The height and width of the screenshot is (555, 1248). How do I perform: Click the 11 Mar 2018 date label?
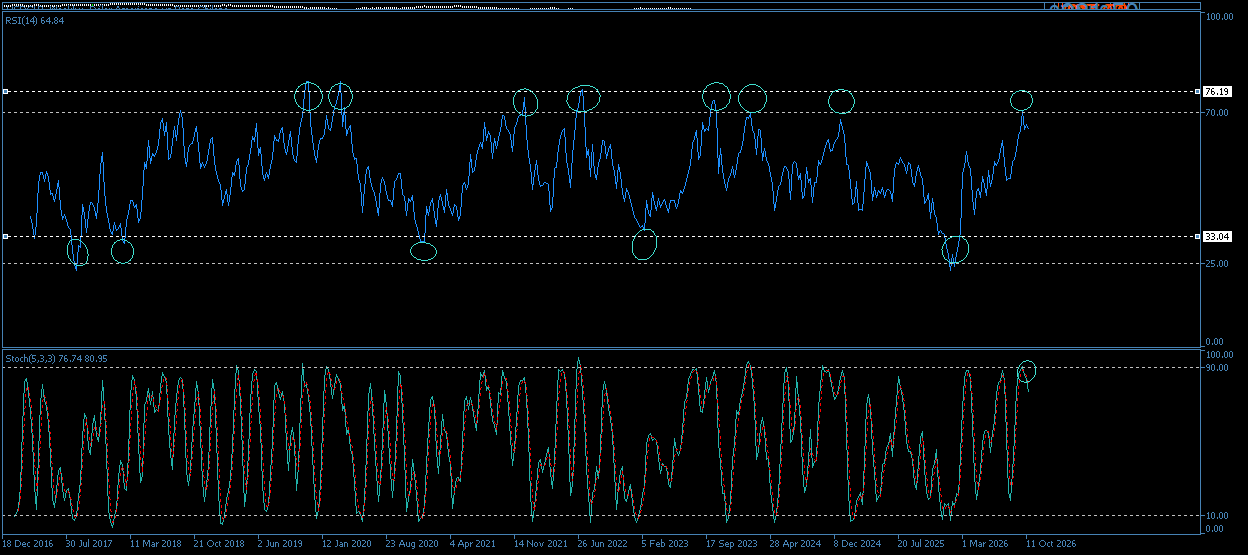156,544
